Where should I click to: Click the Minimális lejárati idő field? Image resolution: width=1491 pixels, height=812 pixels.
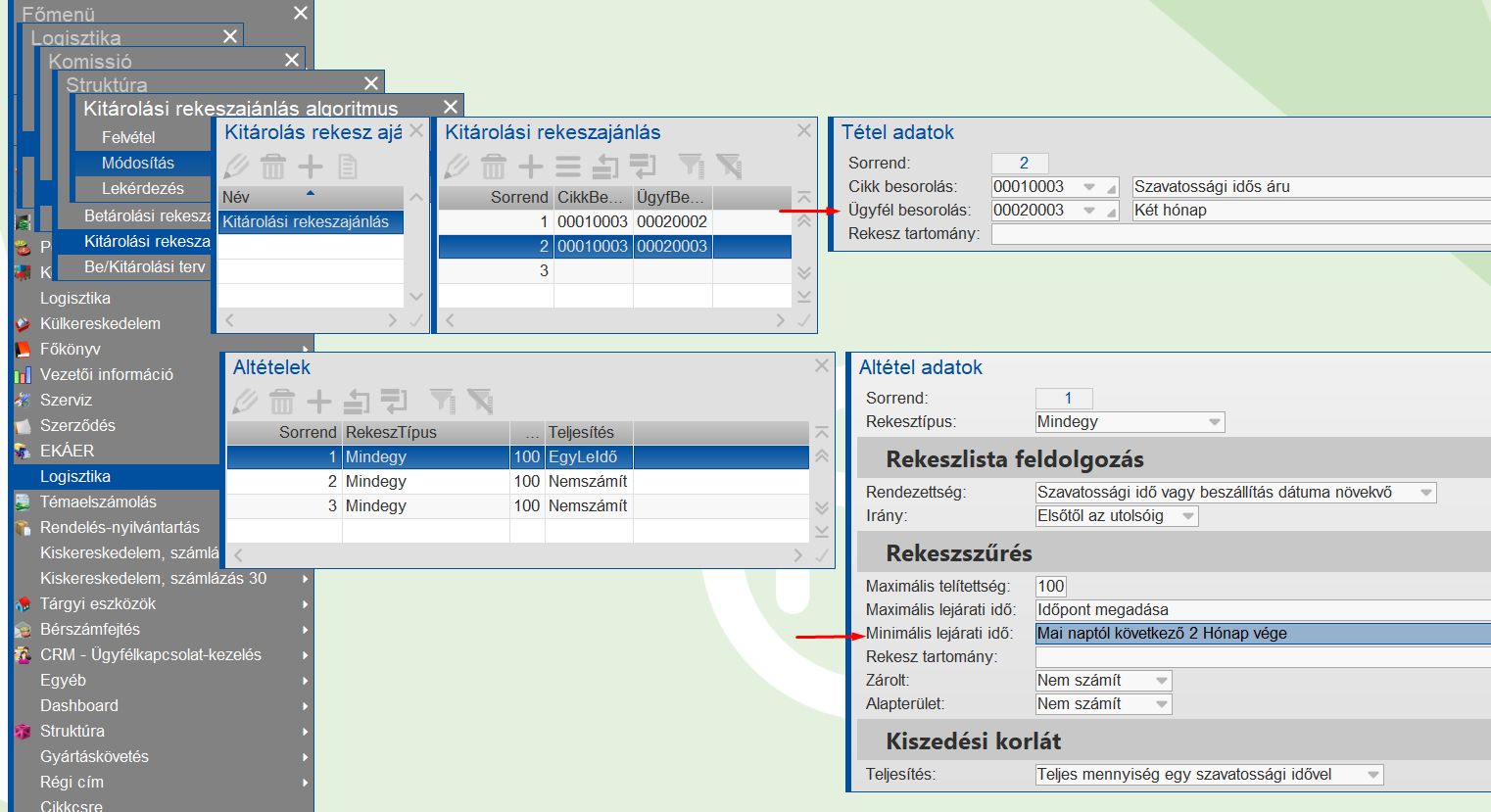pos(1263,634)
